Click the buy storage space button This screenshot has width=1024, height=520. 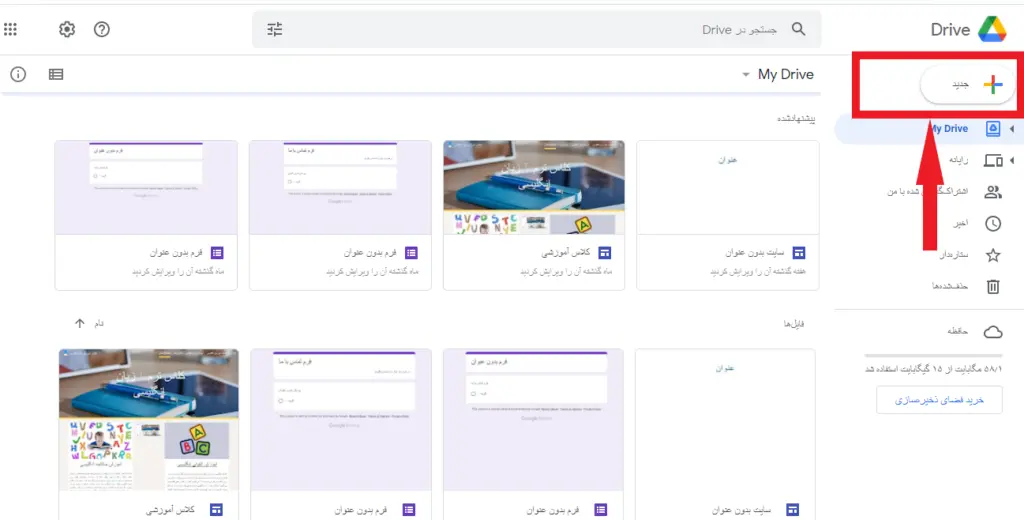[939, 399]
